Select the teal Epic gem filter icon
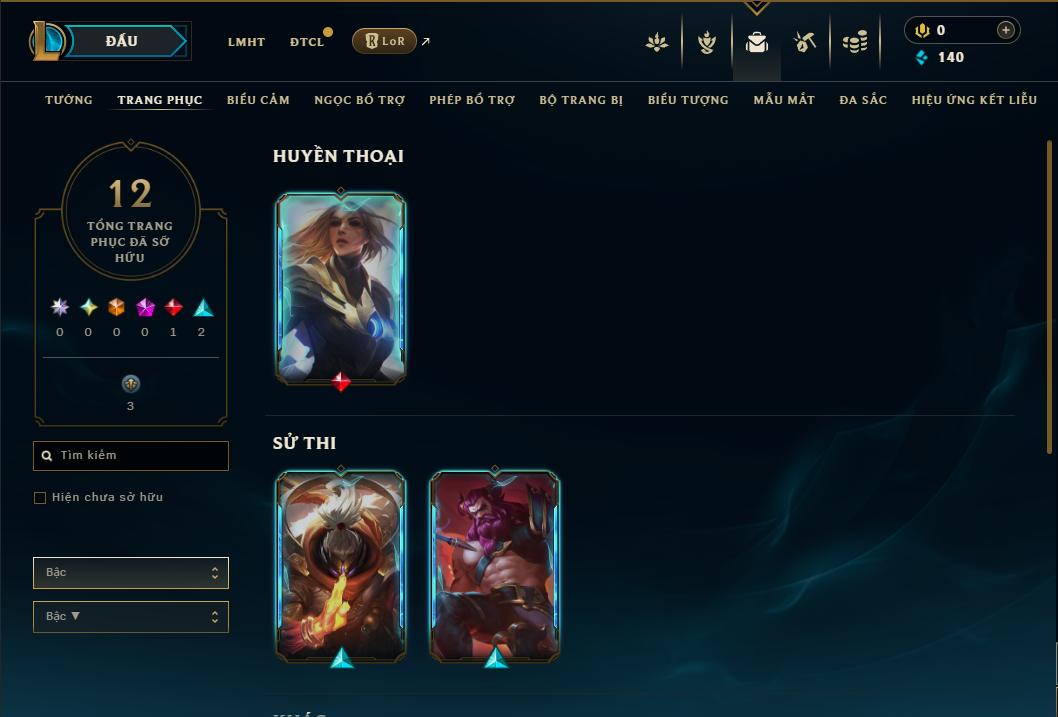This screenshot has height=717, width=1058. tap(203, 308)
